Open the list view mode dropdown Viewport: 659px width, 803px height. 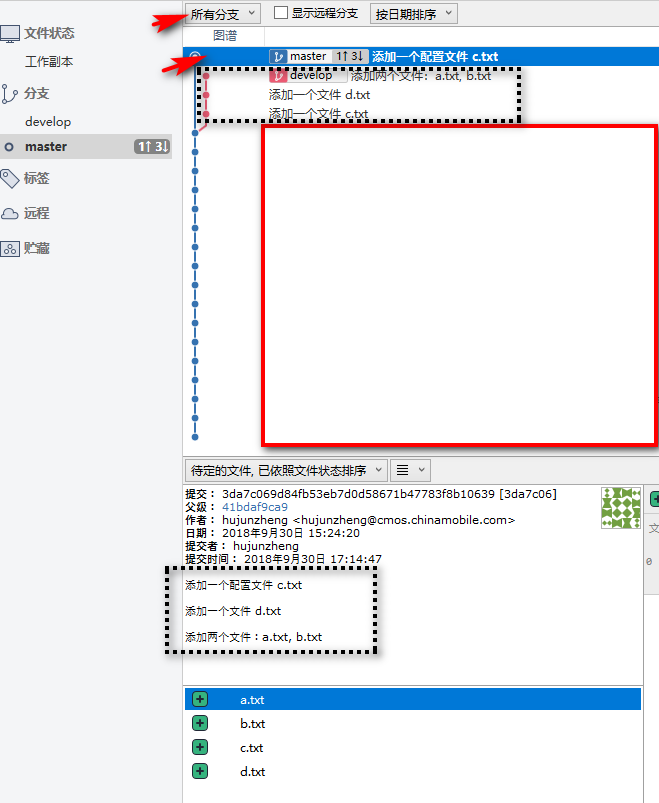(411, 470)
